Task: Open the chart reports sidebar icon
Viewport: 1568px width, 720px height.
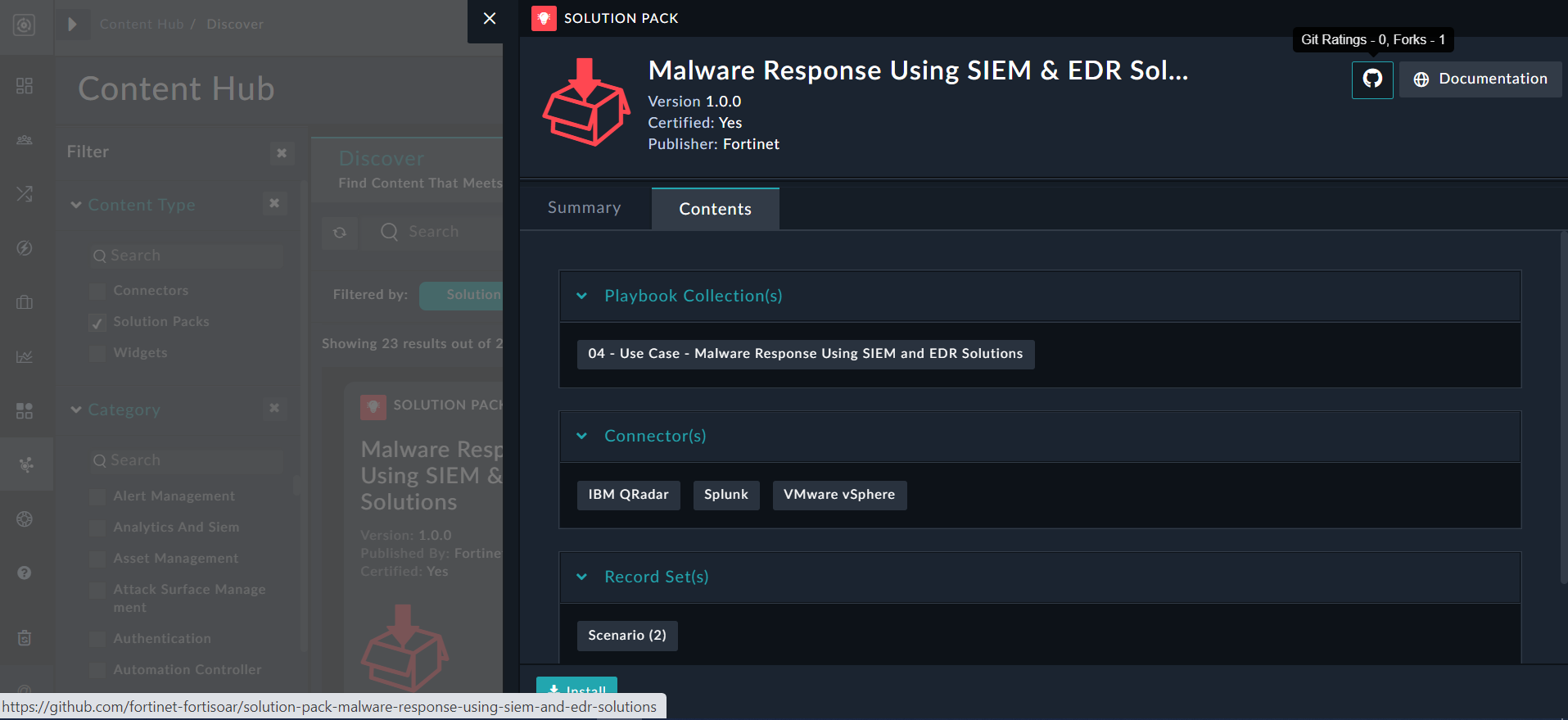Action: point(25,356)
